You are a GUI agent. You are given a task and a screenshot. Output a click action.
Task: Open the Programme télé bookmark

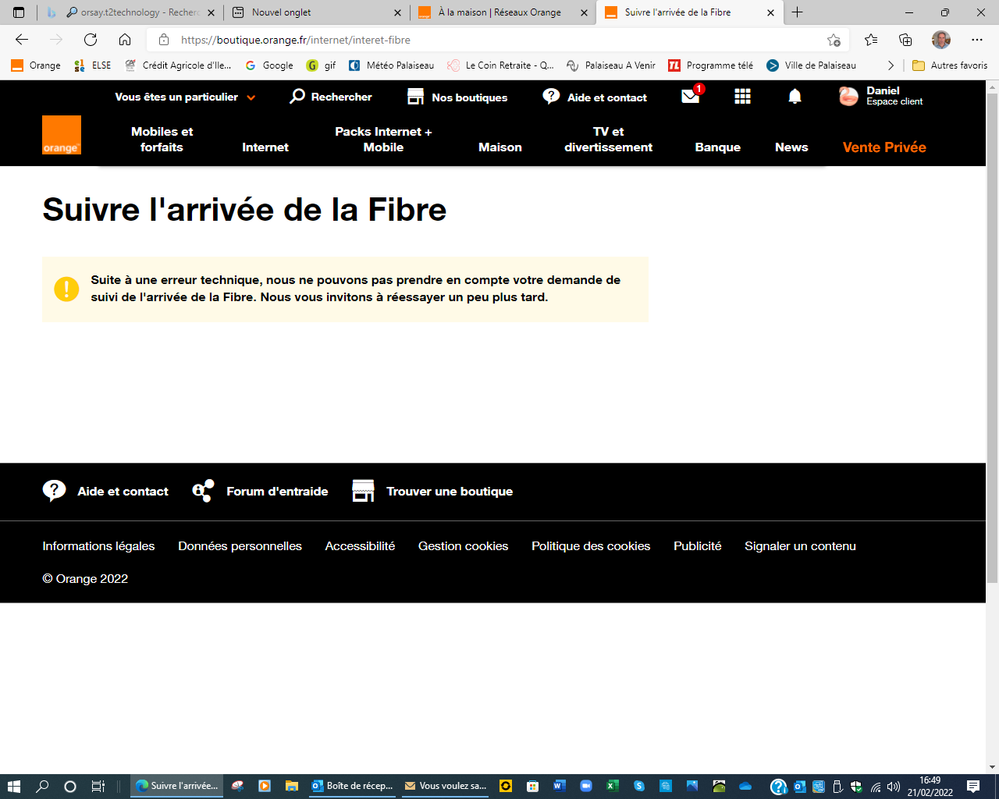pyautogui.click(x=710, y=66)
